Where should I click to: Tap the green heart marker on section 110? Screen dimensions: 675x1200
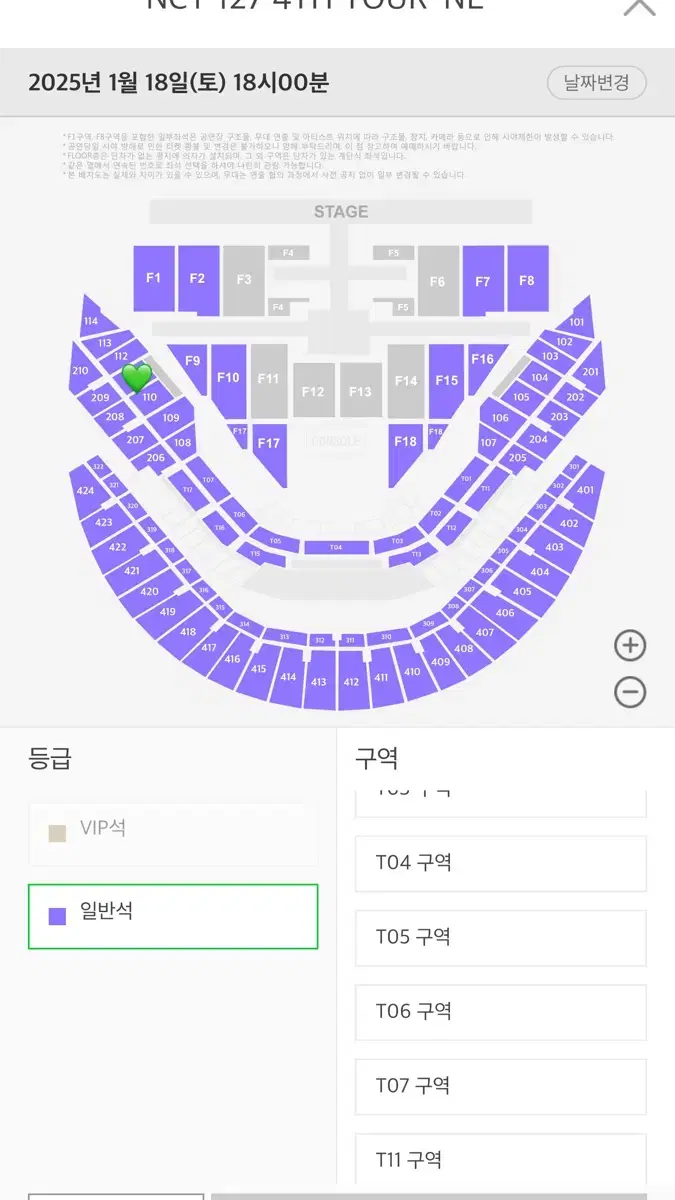137,378
